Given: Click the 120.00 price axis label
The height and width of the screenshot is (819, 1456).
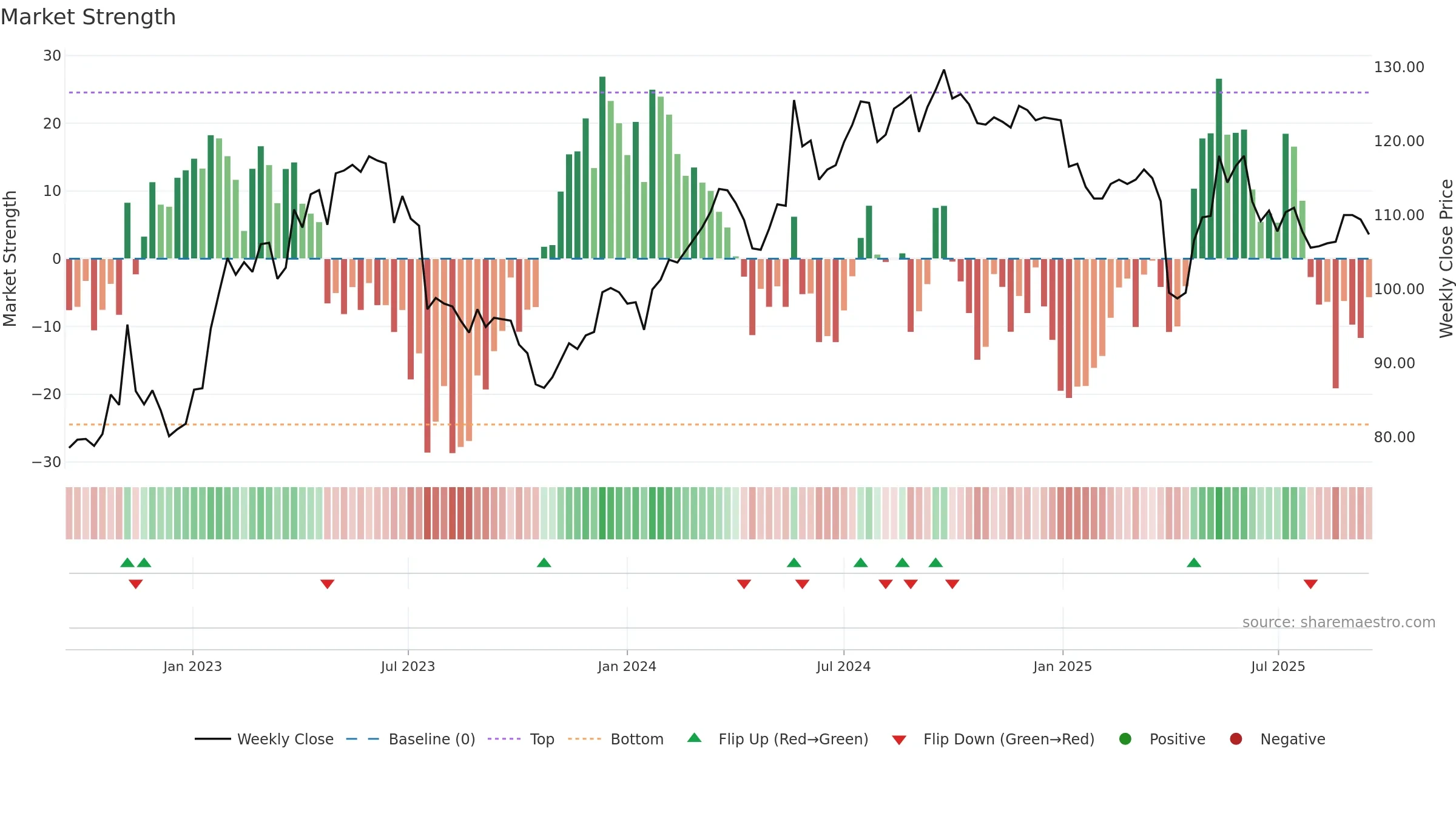Looking at the screenshot, I should tap(1399, 141).
